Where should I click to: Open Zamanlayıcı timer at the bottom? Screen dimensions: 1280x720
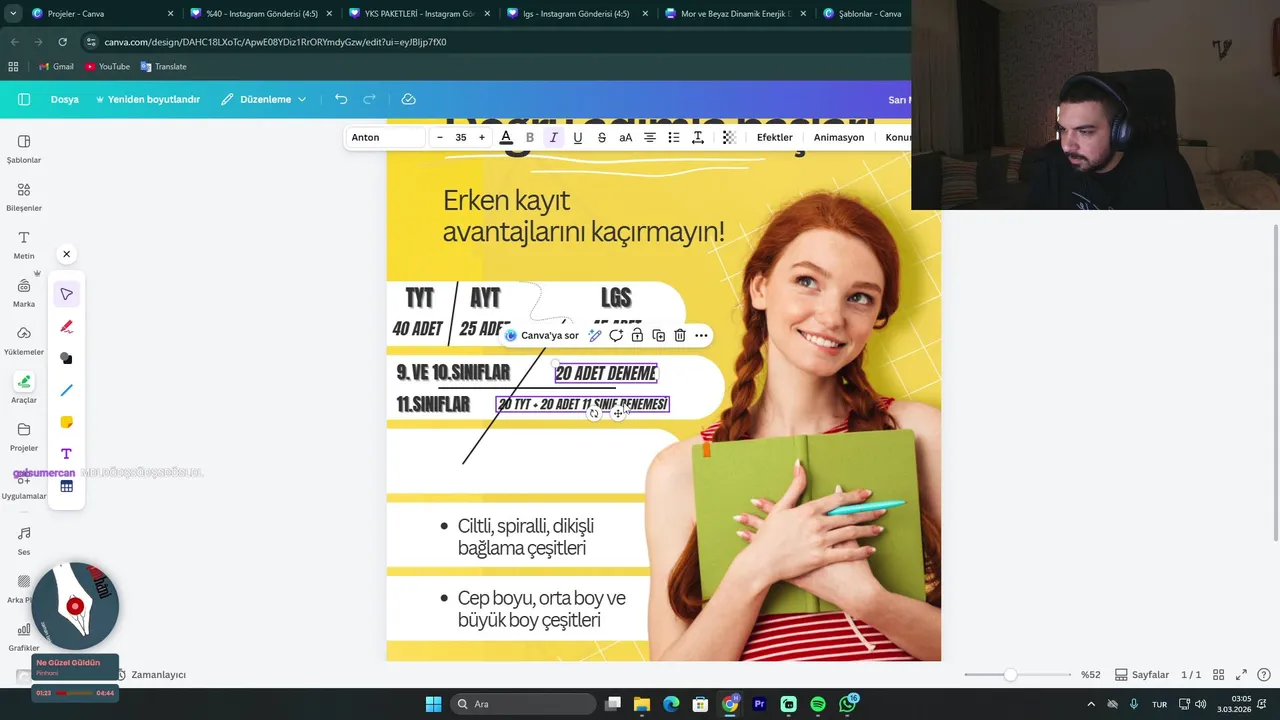point(151,675)
